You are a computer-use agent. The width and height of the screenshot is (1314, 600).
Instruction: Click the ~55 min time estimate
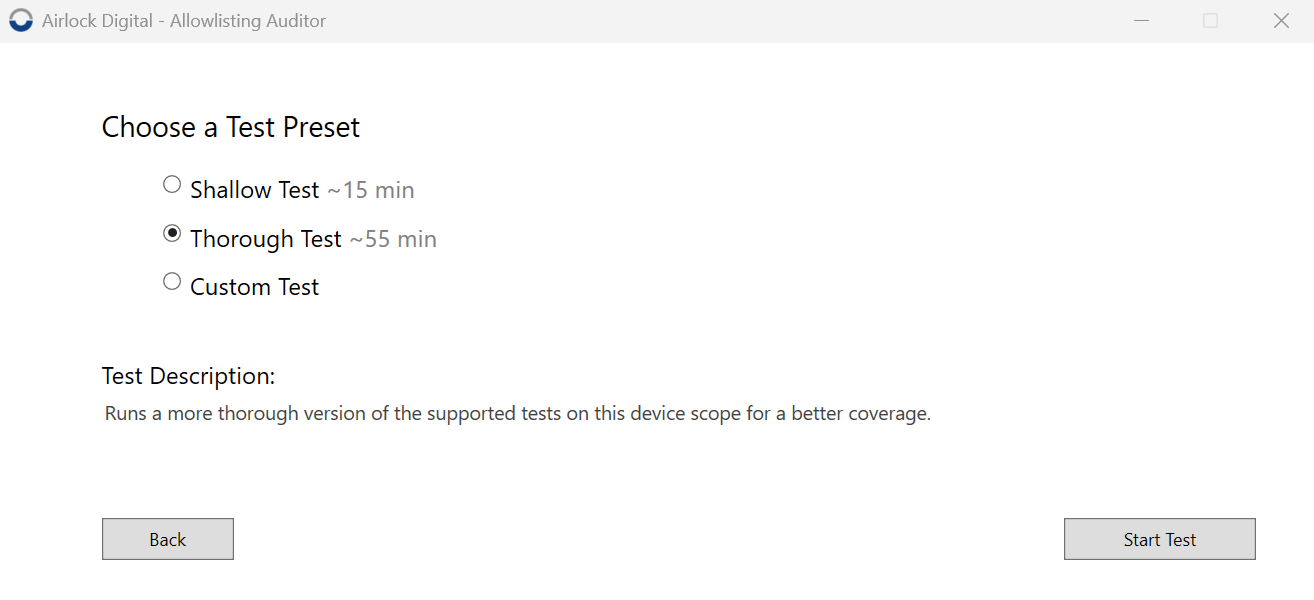[393, 239]
